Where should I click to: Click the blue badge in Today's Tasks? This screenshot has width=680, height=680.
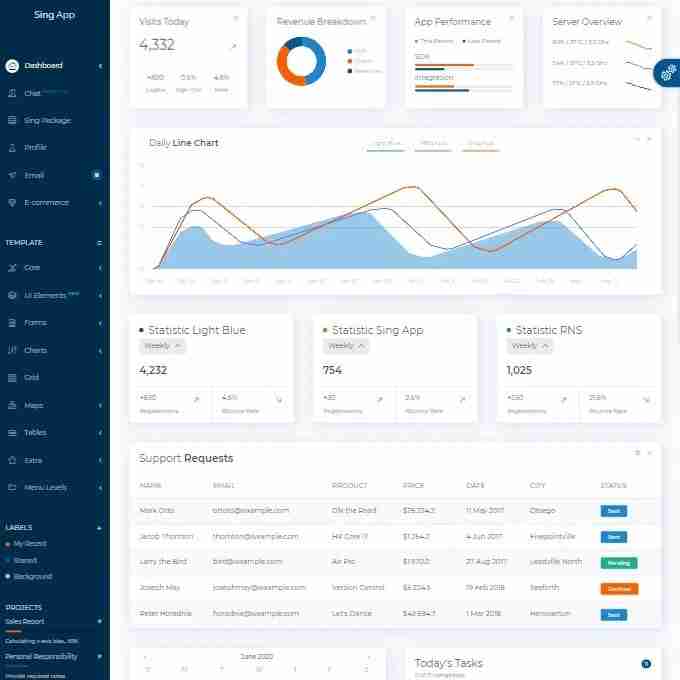[x=646, y=664]
